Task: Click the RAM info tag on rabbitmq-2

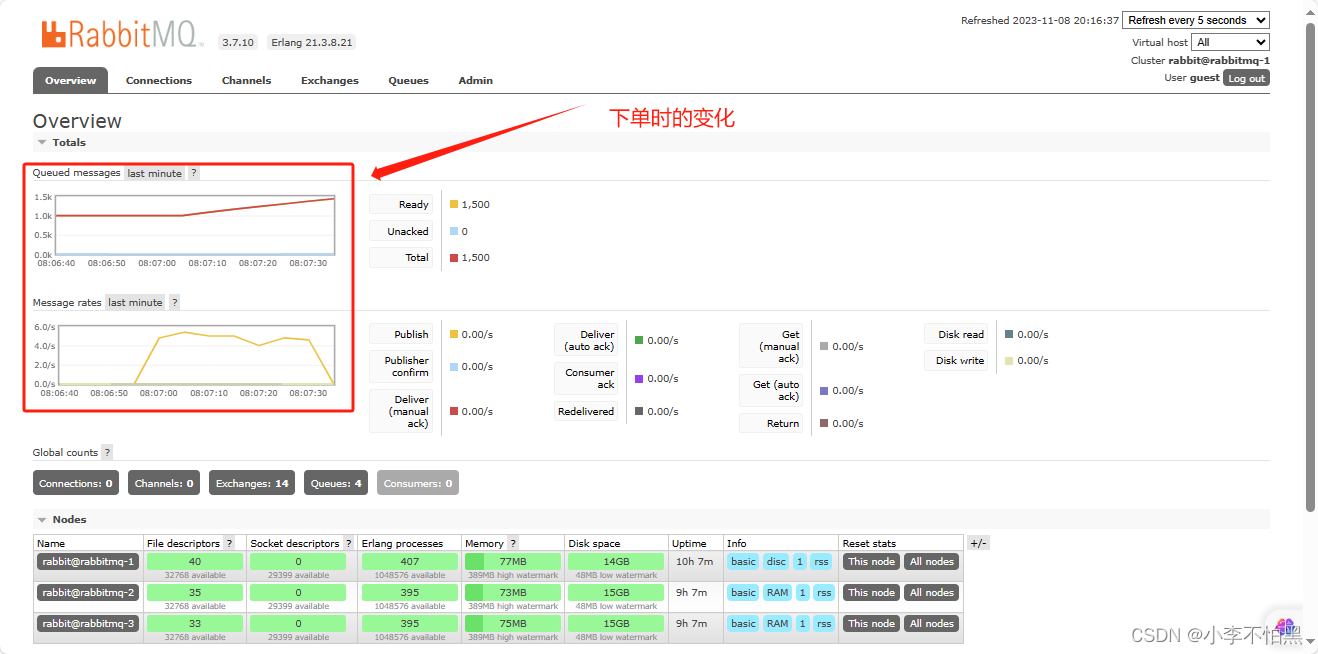Action: 777,593
